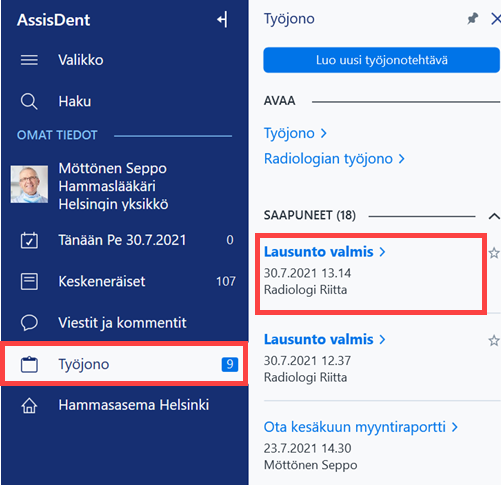
Task: Click the calendar check icon for Tänään
Action: [29, 240]
